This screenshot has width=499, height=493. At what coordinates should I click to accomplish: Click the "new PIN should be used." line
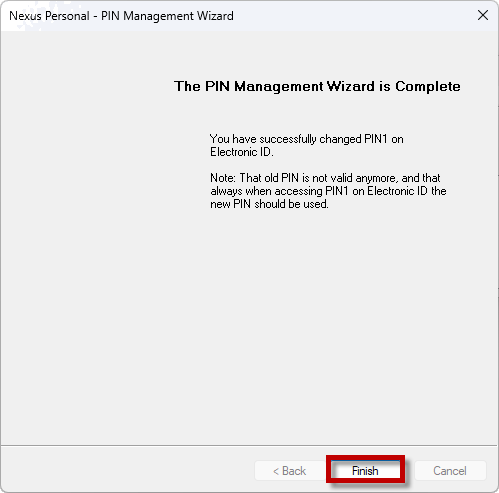tap(269, 204)
